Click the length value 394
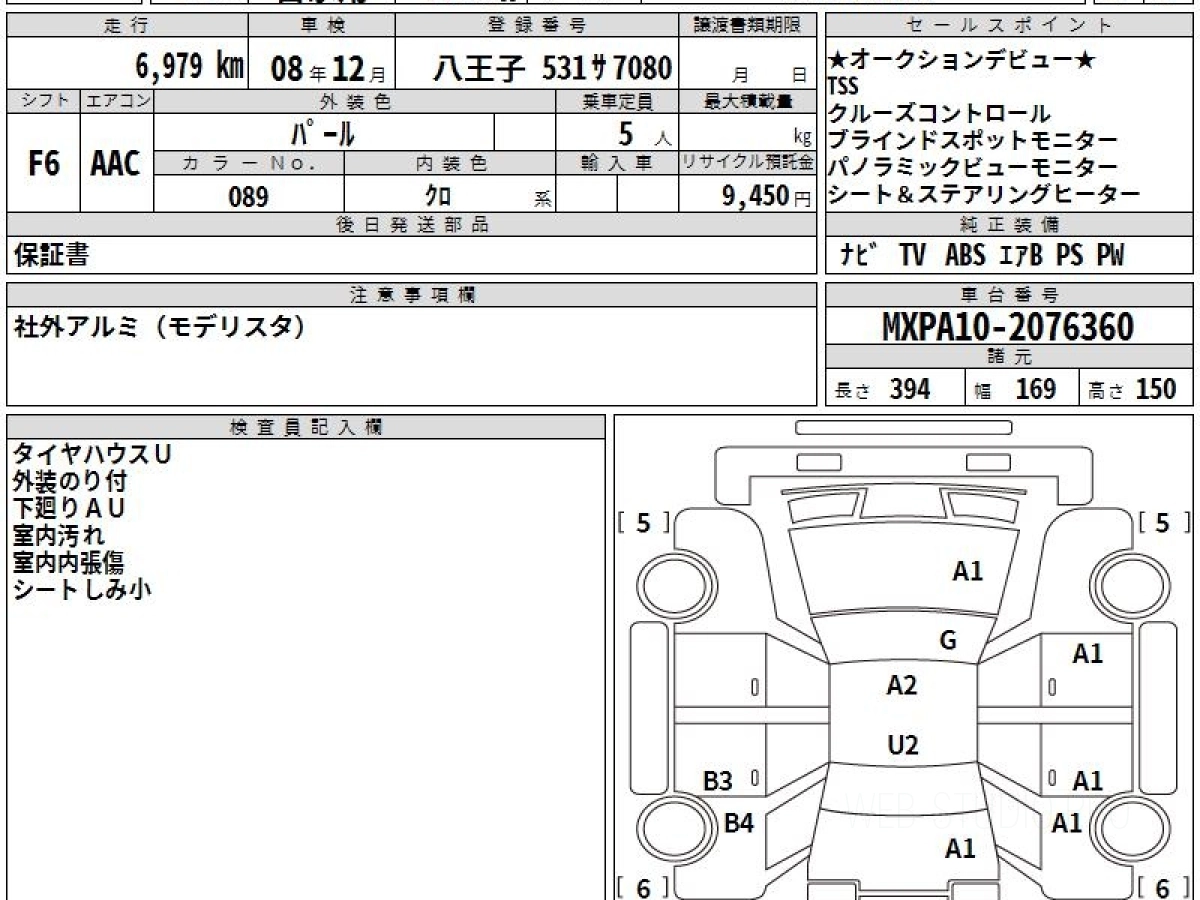The image size is (1200, 900). 910,389
